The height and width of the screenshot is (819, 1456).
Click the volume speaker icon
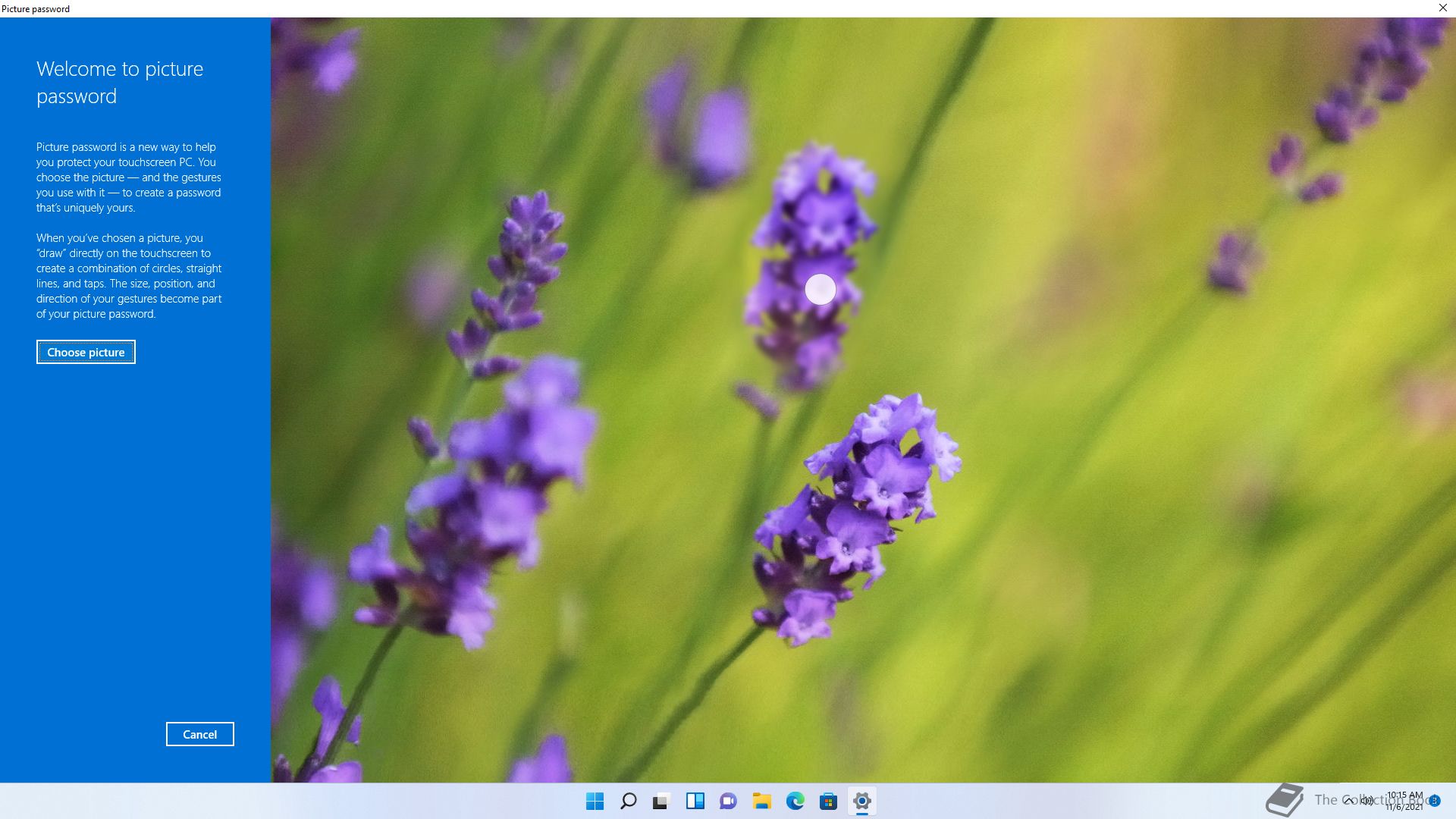1367,800
